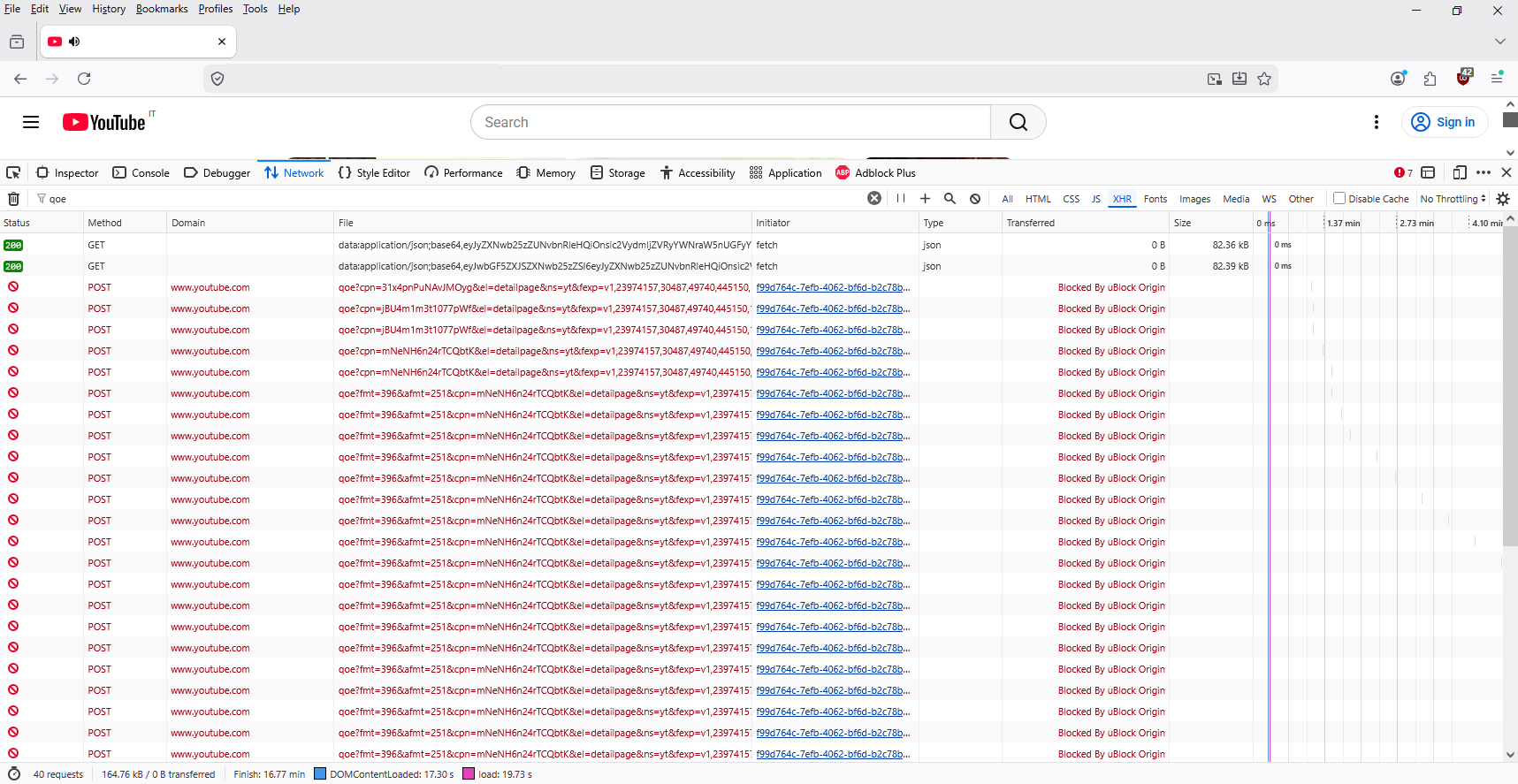Open extensions puzzle icon
Viewport: 1518px width, 784px height.
pyautogui.click(x=1430, y=79)
